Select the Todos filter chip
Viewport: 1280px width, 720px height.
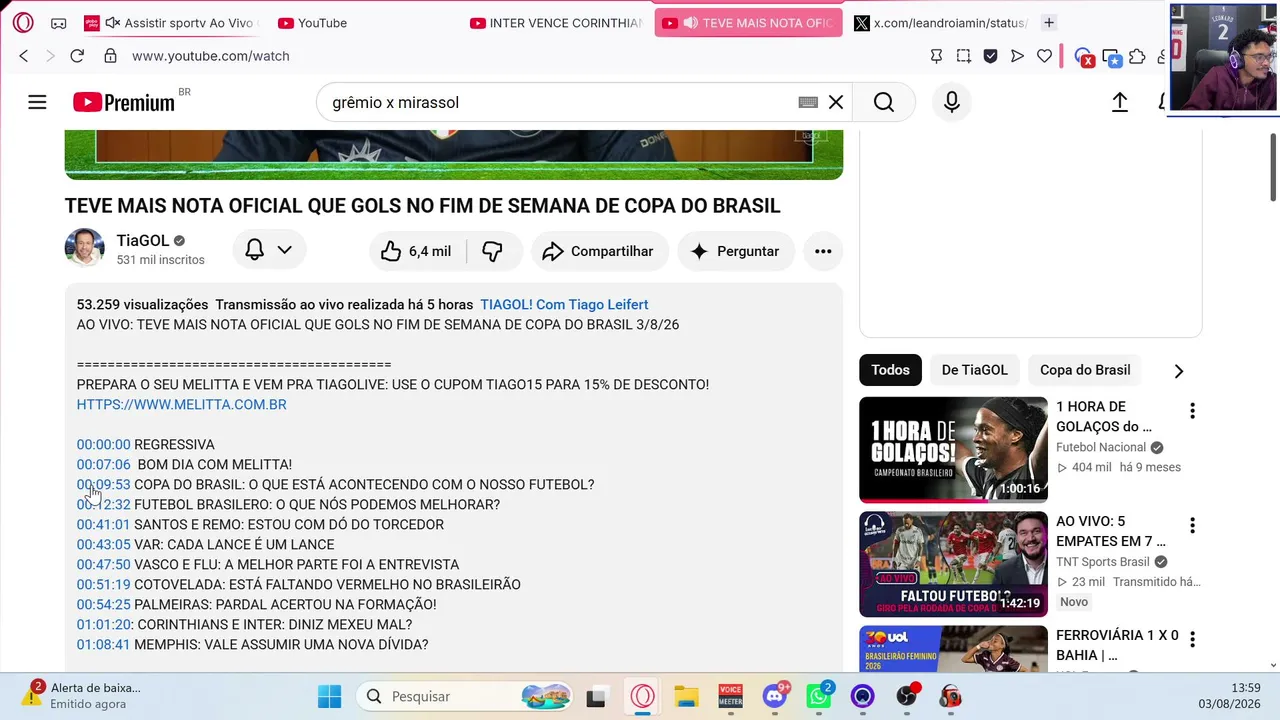pos(890,370)
